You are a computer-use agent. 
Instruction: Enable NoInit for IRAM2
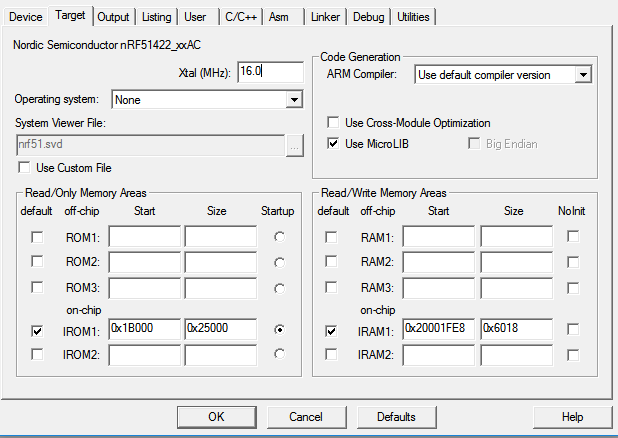(573, 355)
